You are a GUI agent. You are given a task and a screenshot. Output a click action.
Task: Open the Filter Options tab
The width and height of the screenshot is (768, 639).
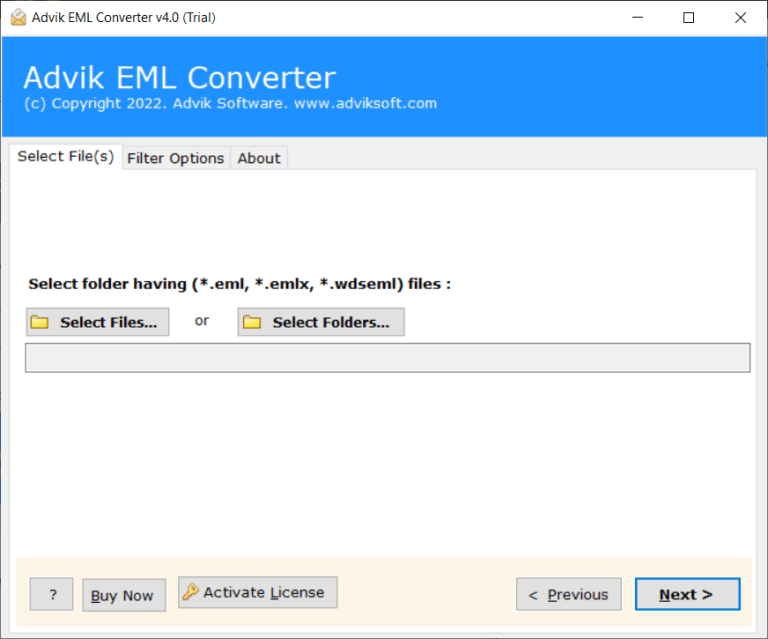pos(175,158)
